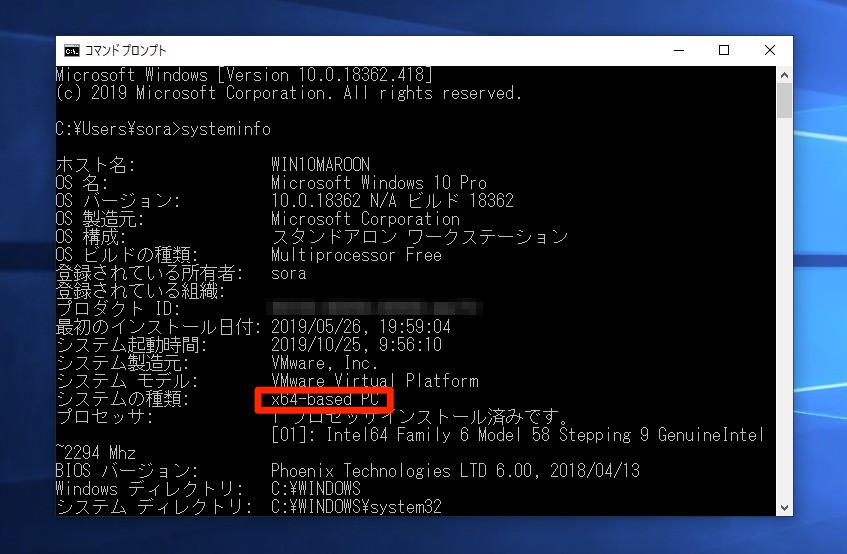The image size is (847, 554).
Task: Click the C:¥WINDOWS directory value
Action: [315, 489]
